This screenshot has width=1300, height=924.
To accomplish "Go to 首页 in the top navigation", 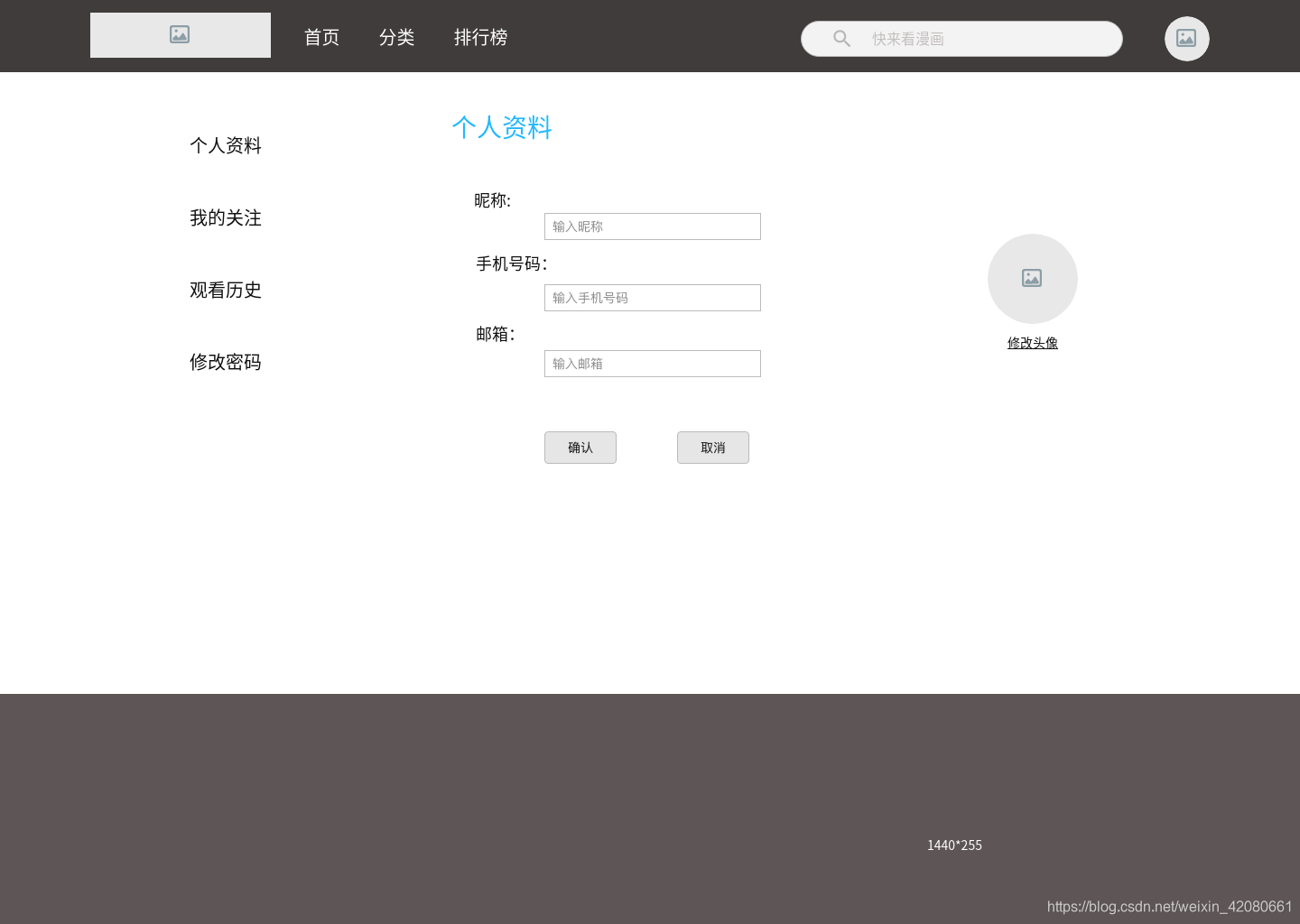I will click(321, 37).
